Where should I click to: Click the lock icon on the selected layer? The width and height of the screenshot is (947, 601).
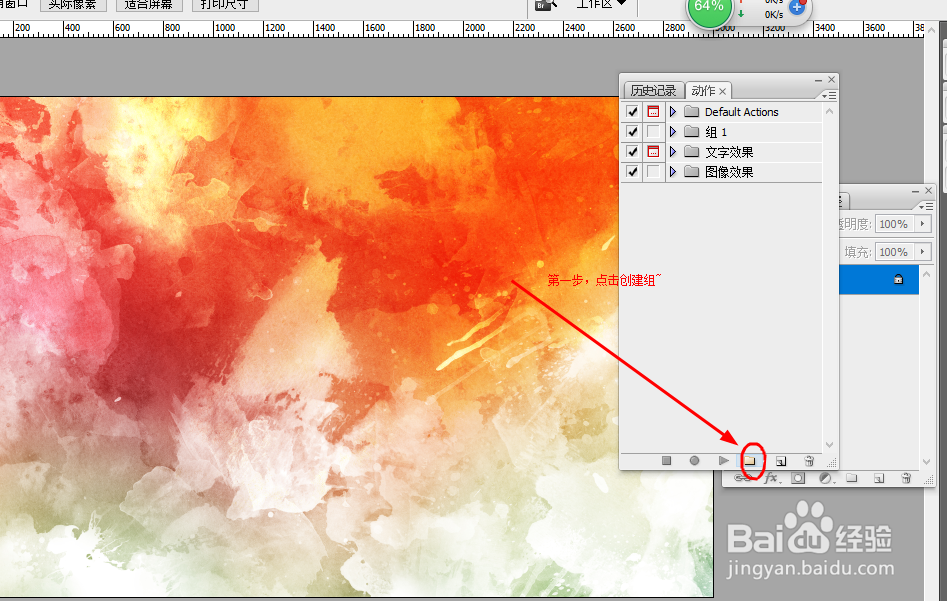click(899, 279)
